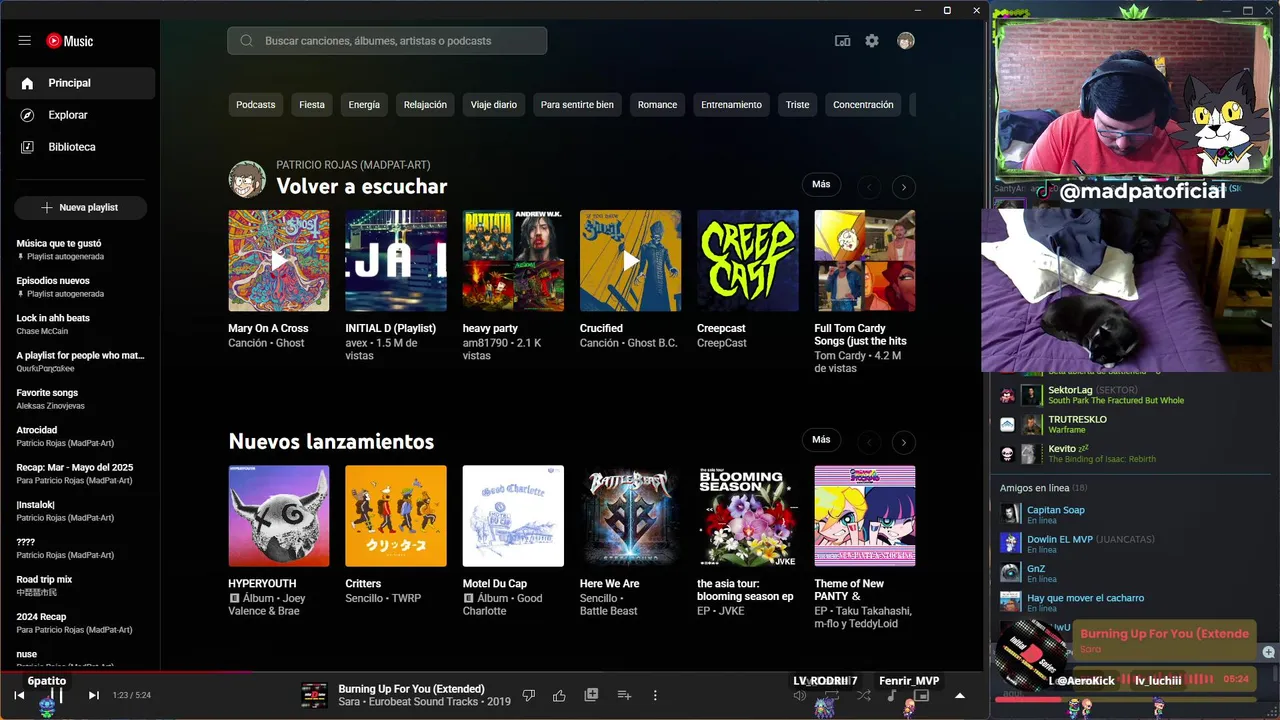The height and width of the screenshot is (720, 1280).
Task: Click the search magnifier icon
Action: click(246, 41)
